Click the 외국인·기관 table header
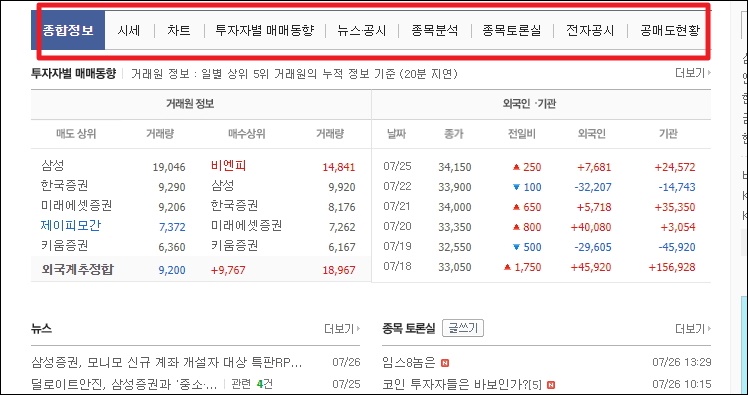This screenshot has height=395, width=748. [529, 104]
